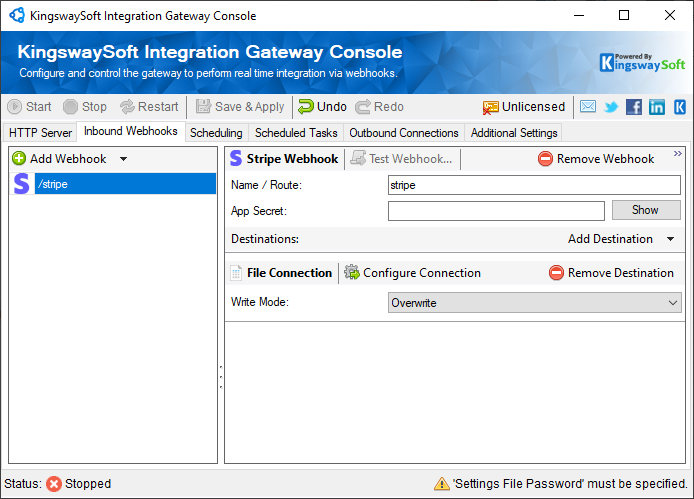Remove the File Connection destination

tap(611, 273)
